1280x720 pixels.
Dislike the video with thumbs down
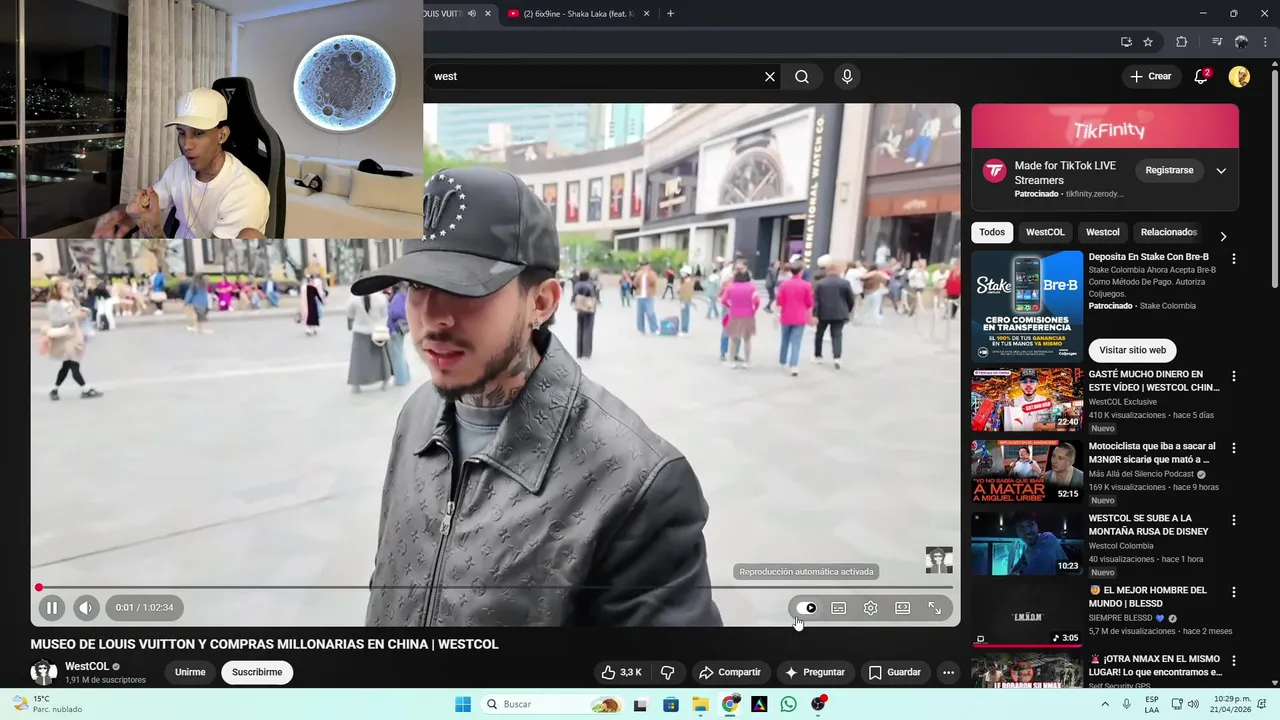click(x=668, y=672)
